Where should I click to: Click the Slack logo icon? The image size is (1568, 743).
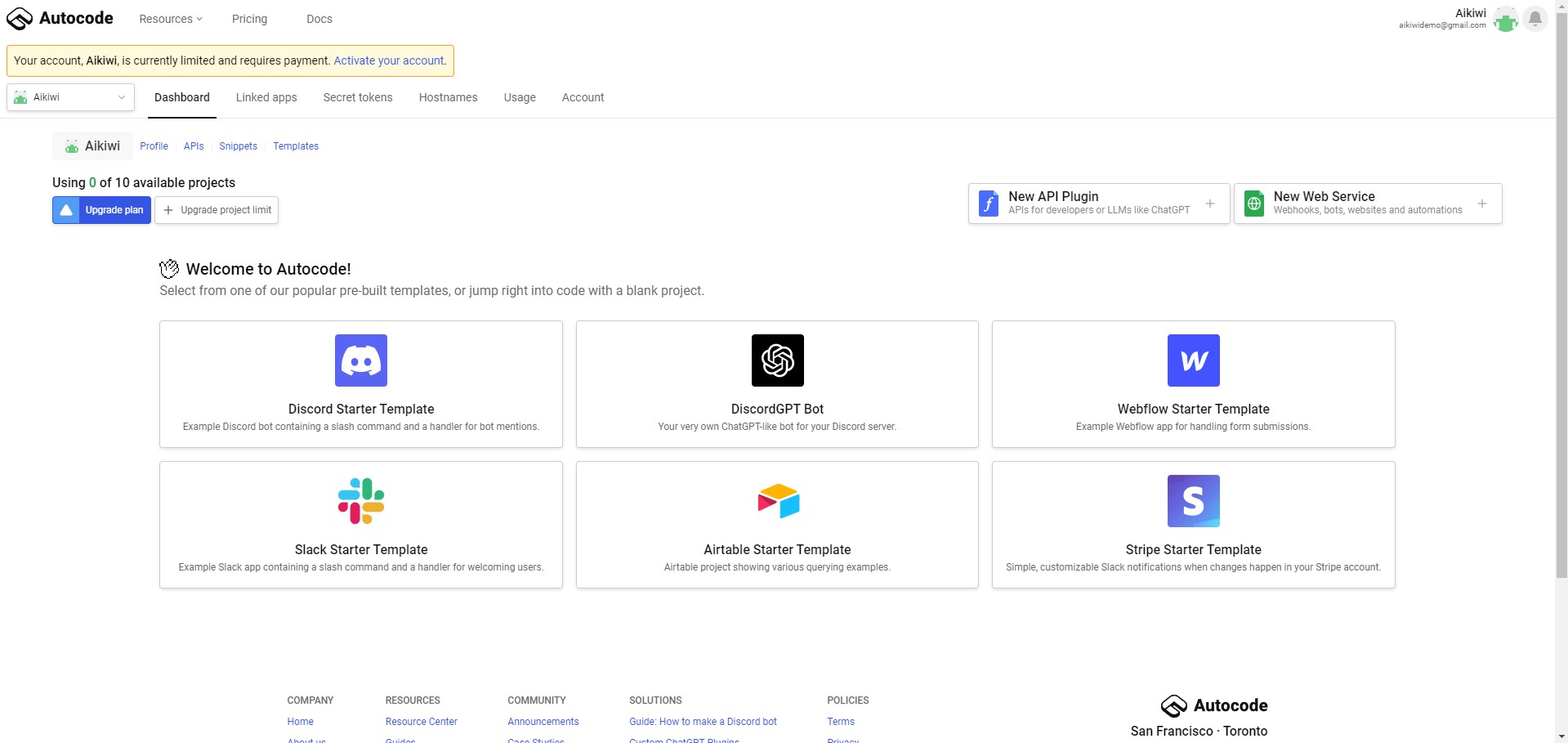(361, 501)
